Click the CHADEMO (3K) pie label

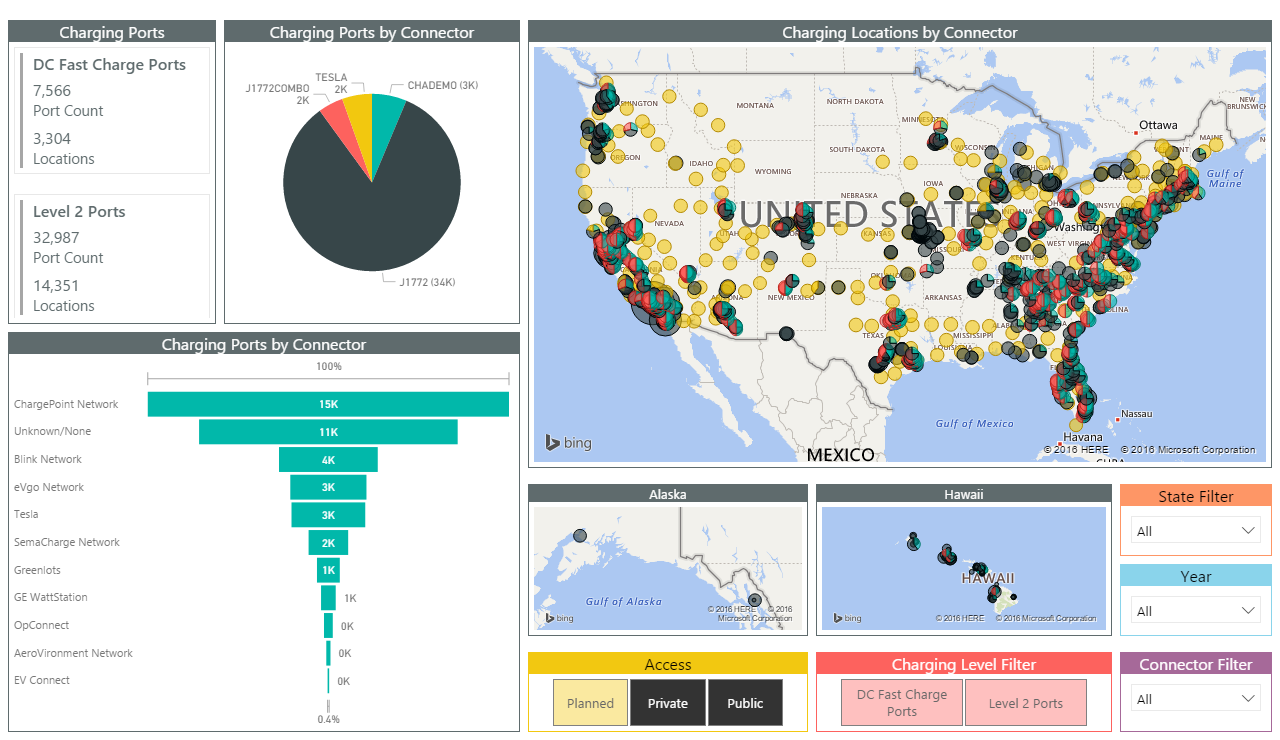tap(443, 86)
